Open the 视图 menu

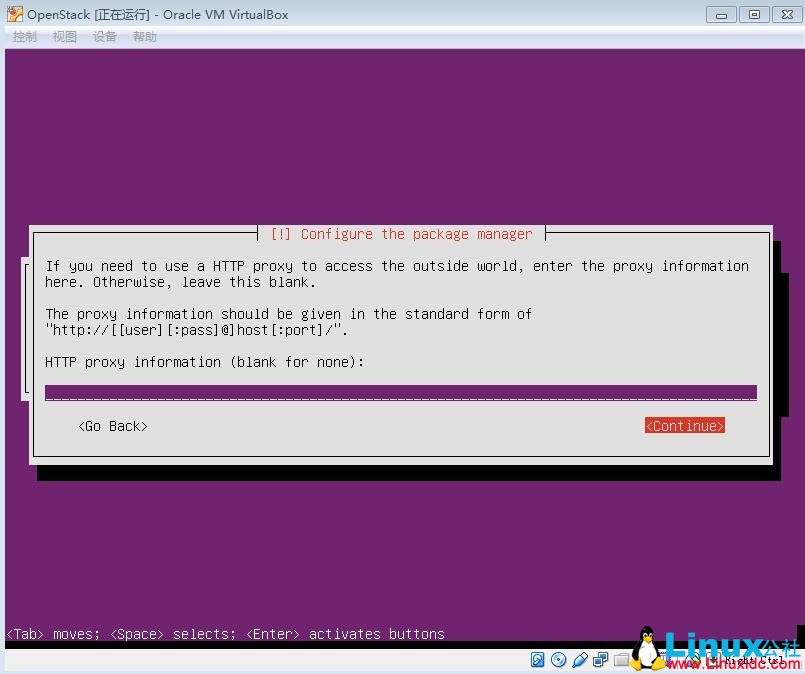(64, 36)
